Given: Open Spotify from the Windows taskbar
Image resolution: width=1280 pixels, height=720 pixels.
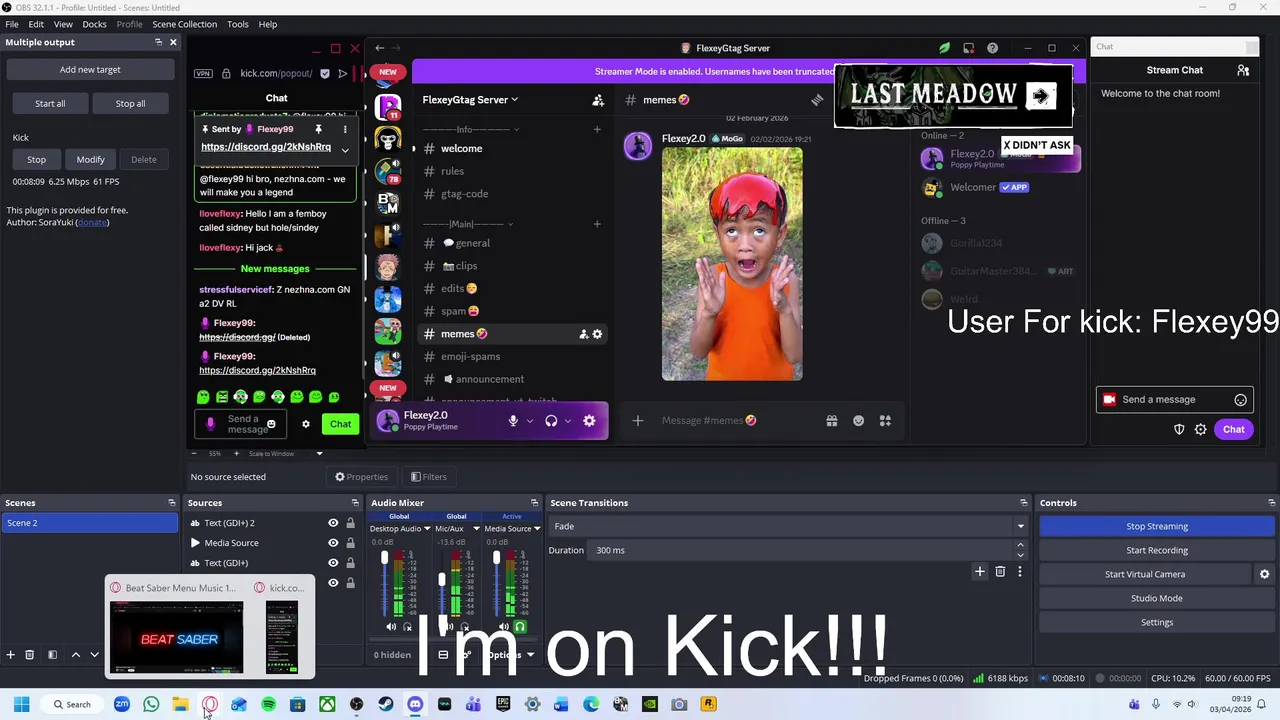Looking at the screenshot, I should point(268,704).
